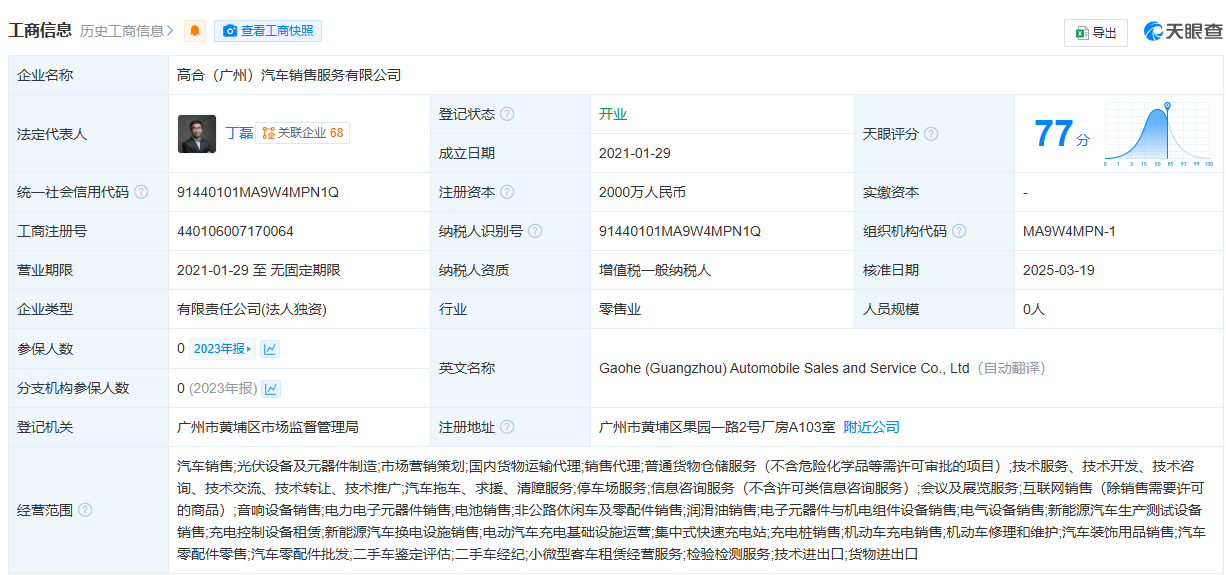Open 查看工商快照 snapshot button
The height and width of the screenshot is (575, 1226).
268,31
